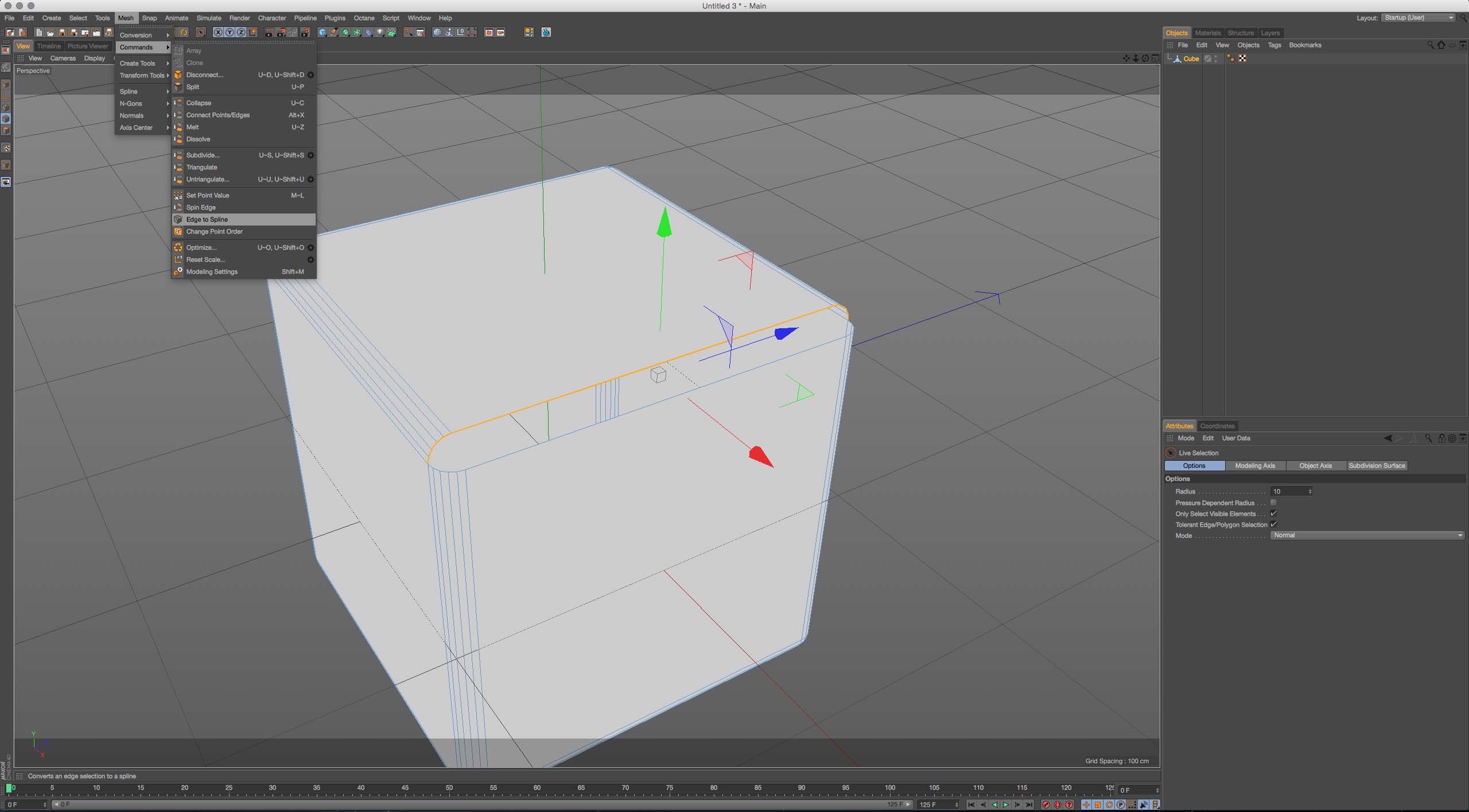Click the gear icon next to Optimize

click(310, 248)
